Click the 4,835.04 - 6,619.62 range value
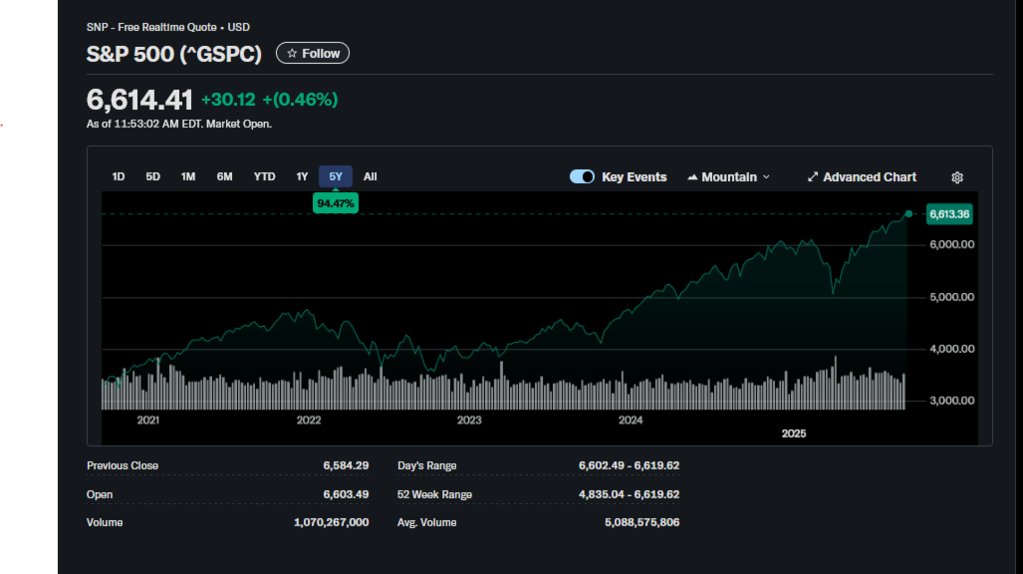Image resolution: width=1023 pixels, height=574 pixels. pos(629,494)
